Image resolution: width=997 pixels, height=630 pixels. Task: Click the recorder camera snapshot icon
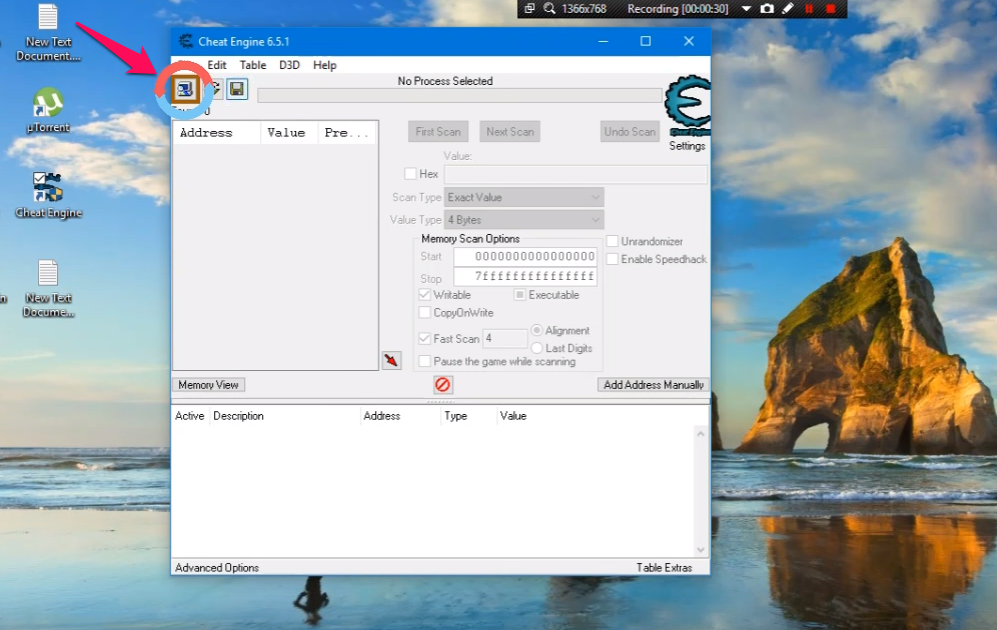point(767,9)
